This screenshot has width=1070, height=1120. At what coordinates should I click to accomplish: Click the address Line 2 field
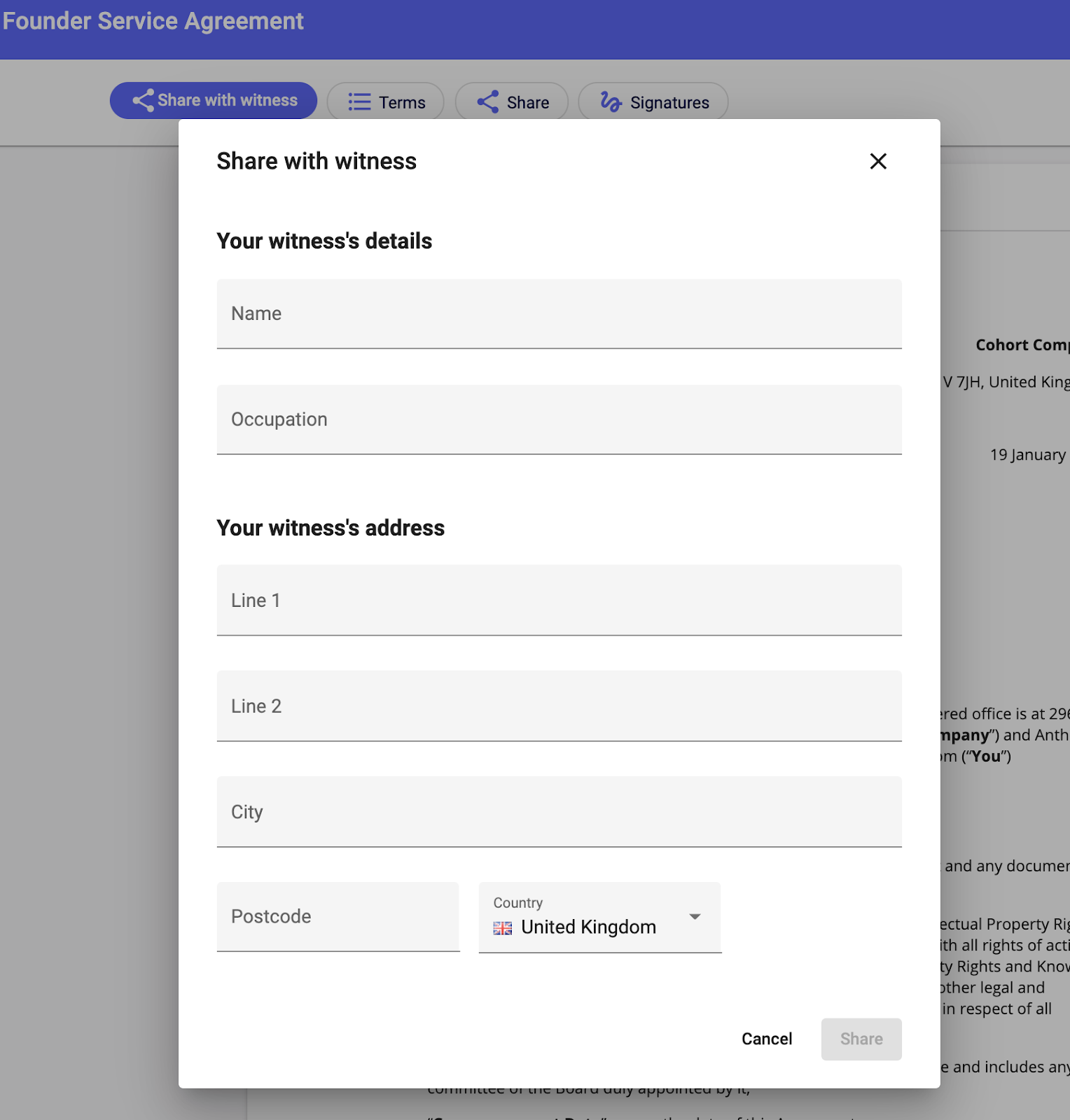(x=559, y=706)
